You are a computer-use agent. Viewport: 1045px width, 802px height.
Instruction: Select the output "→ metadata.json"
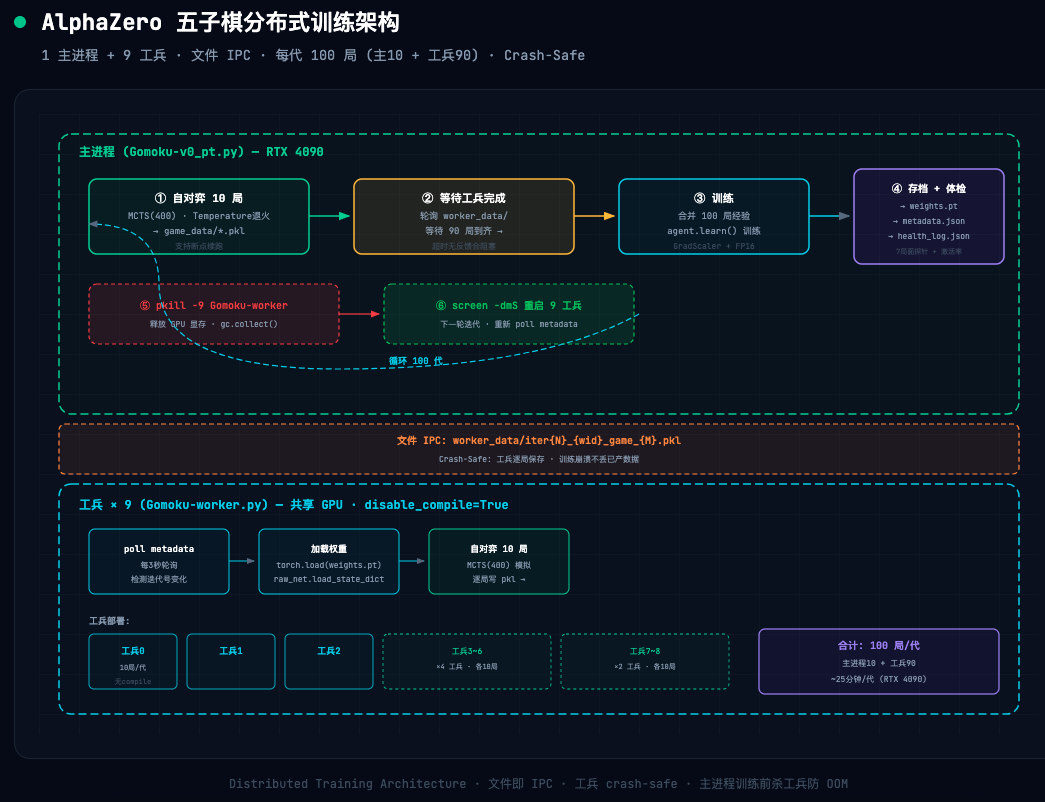pyautogui.click(x=928, y=221)
